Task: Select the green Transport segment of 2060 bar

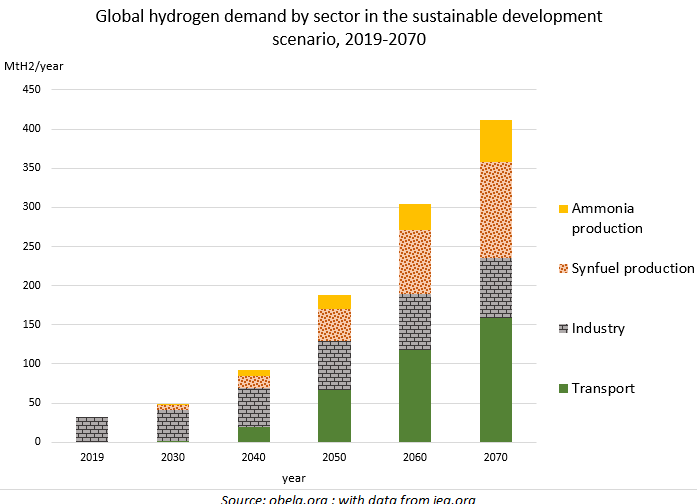Action: coord(415,395)
